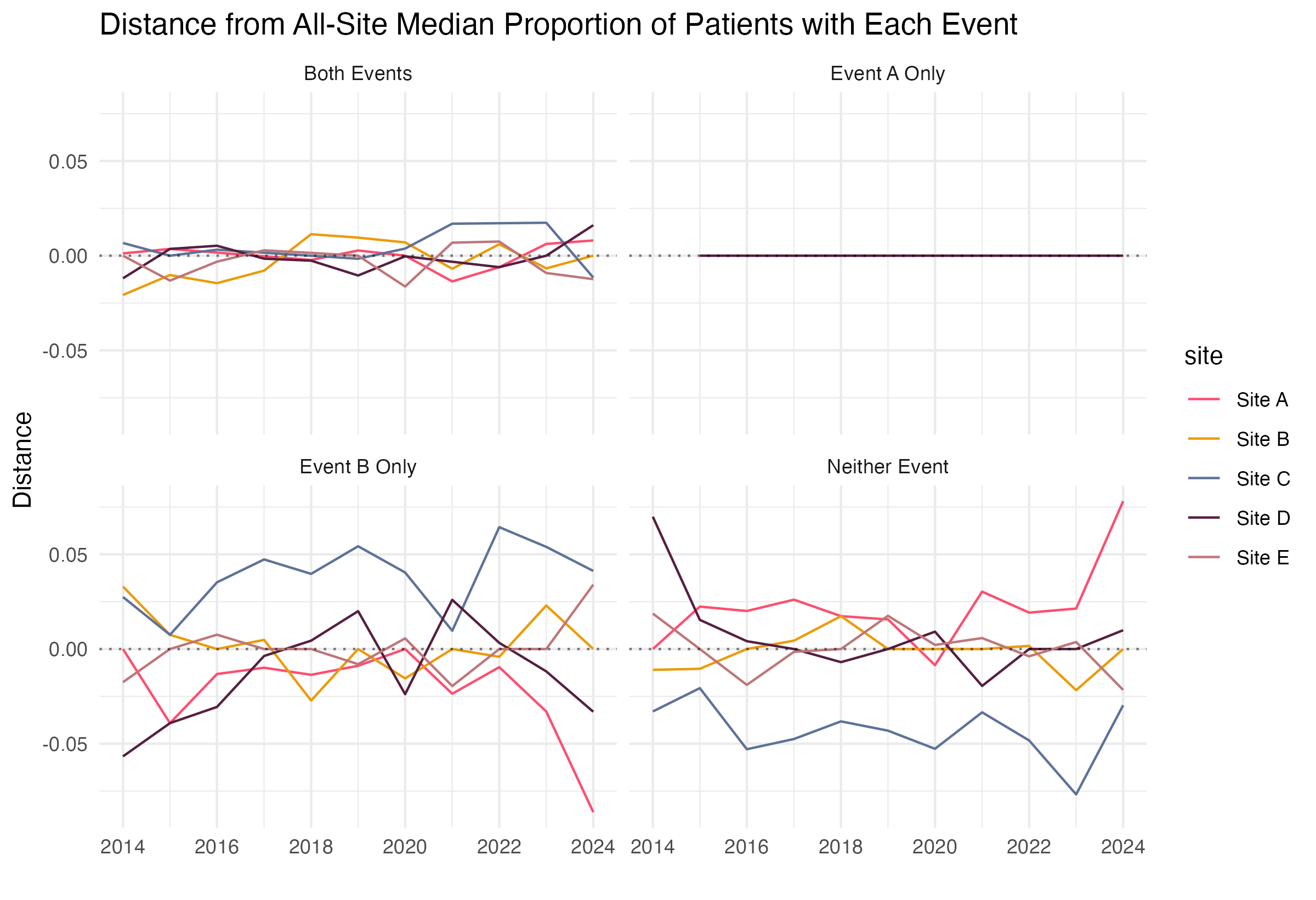This screenshot has width=1316, height=900.
Task: Click the "Site C" legend text label
Action: 1263,479
